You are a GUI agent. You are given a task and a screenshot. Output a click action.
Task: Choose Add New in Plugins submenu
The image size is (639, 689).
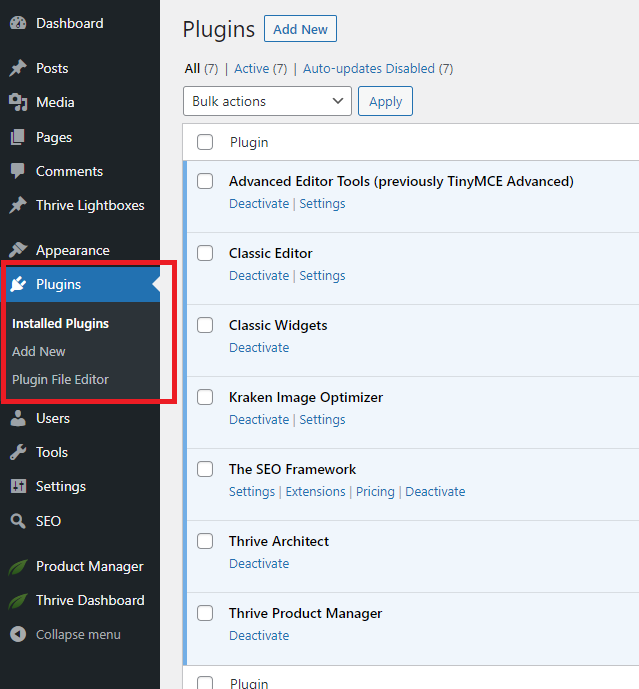point(38,352)
